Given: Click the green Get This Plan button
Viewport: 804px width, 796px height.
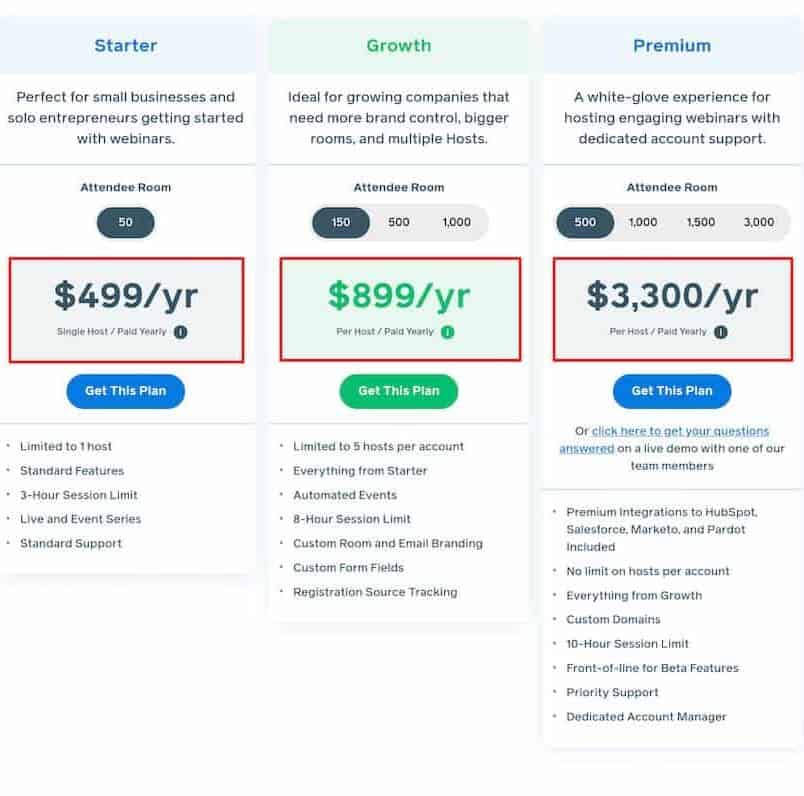Looking at the screenshot, I should [399, 391].
